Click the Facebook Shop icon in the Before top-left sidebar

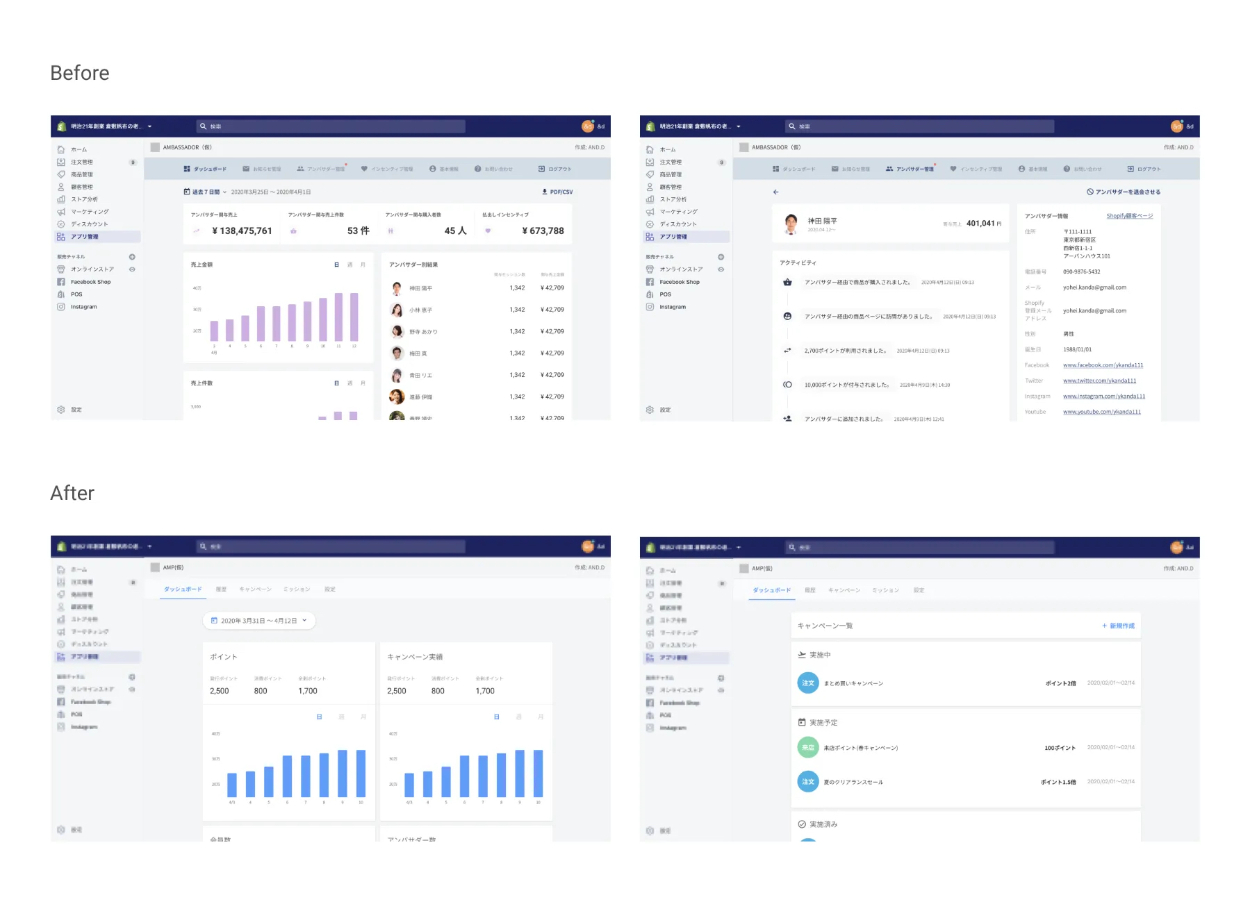pos(61,282)
